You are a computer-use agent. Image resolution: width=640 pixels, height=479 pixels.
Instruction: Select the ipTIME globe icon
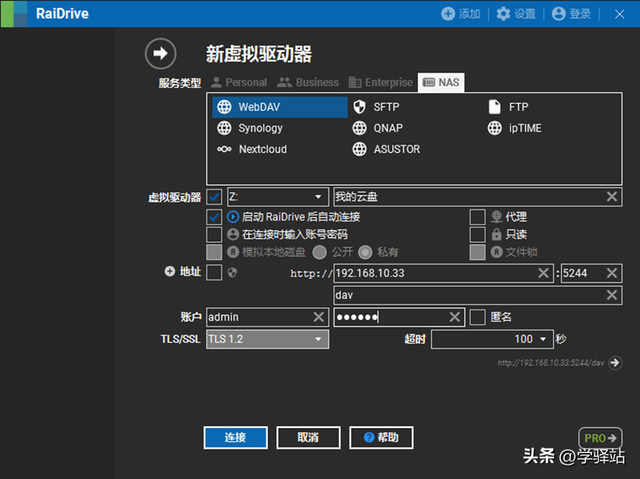pyautogui.click(x=494, y=128)
